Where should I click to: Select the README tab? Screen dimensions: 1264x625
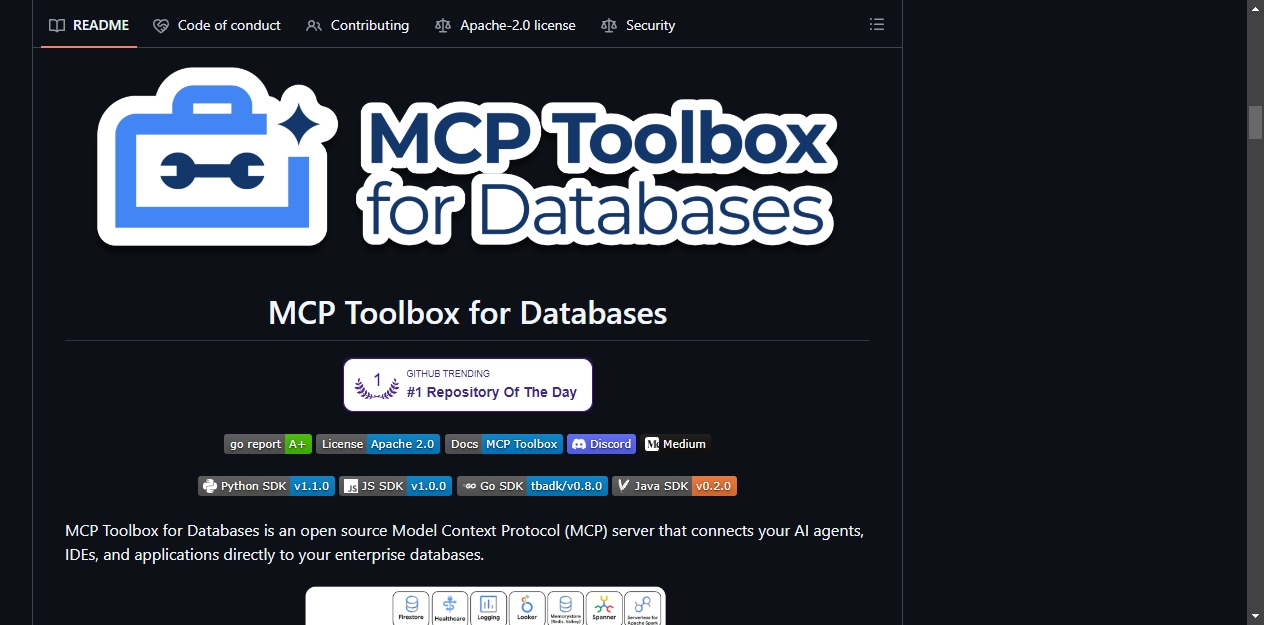click(x=89, y=25)
